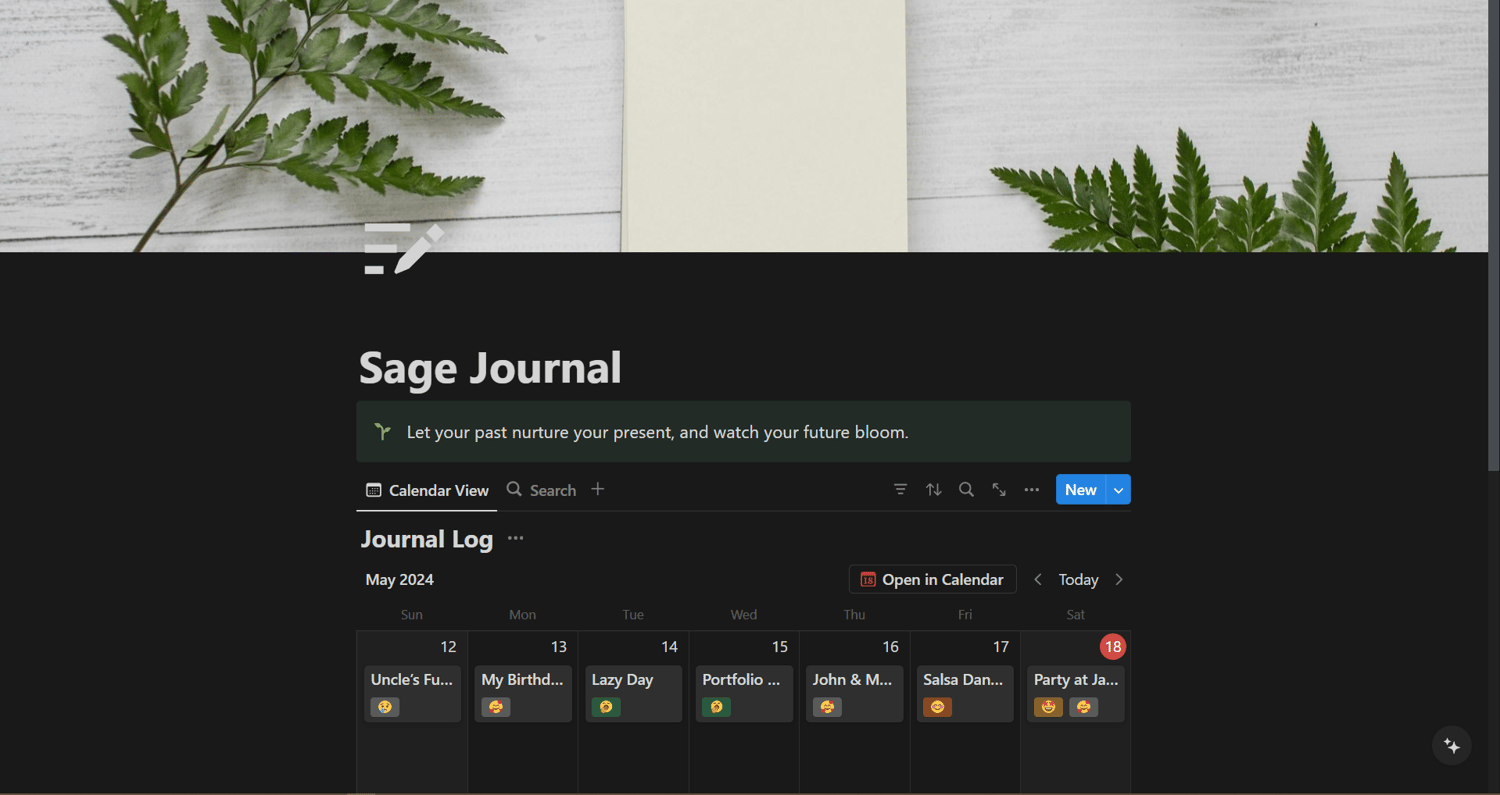This screenshot has height=795, width=1500.
Task: Click the May 2024 month label
Action: [400, 580]
